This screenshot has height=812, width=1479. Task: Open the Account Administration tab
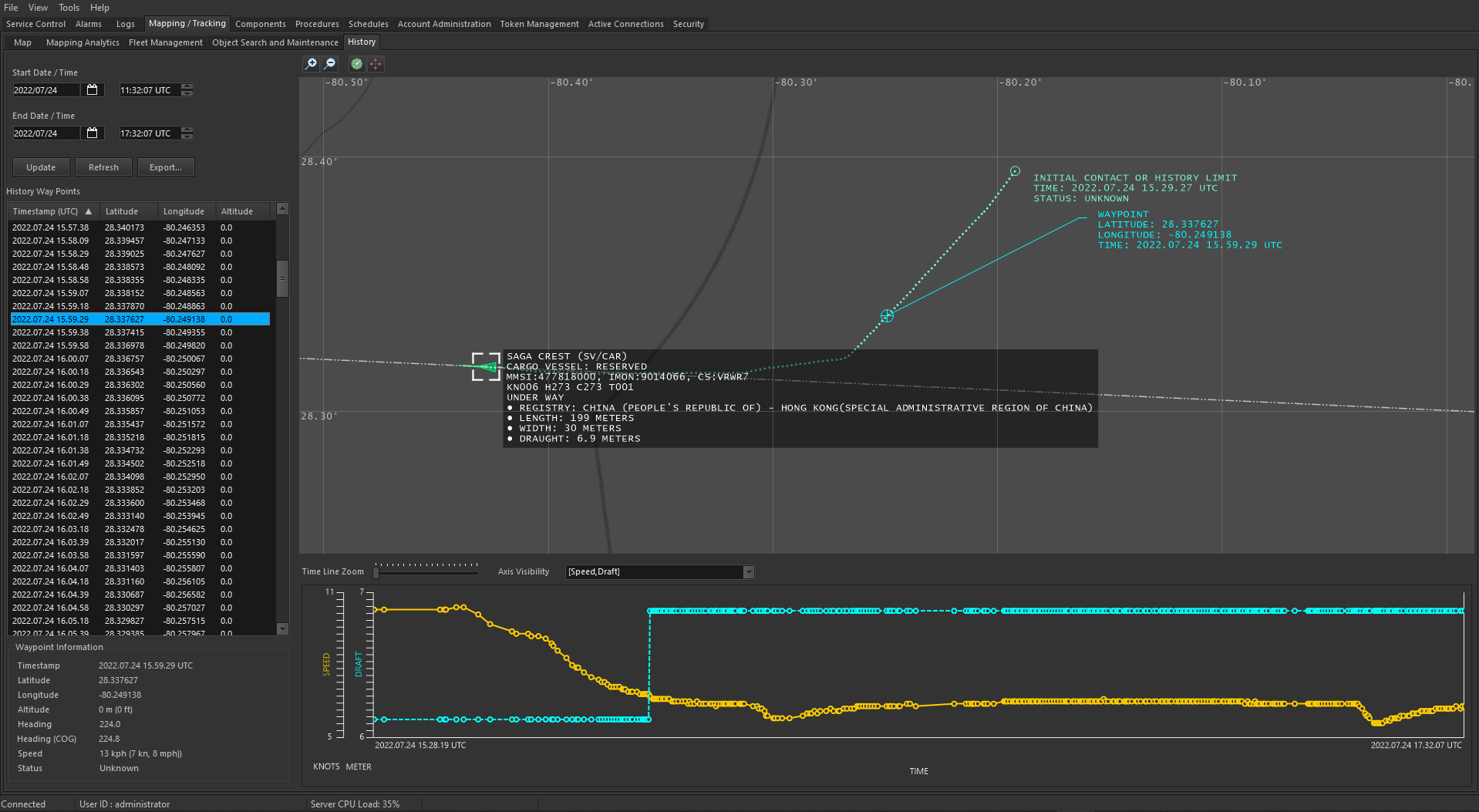[444, 24]
